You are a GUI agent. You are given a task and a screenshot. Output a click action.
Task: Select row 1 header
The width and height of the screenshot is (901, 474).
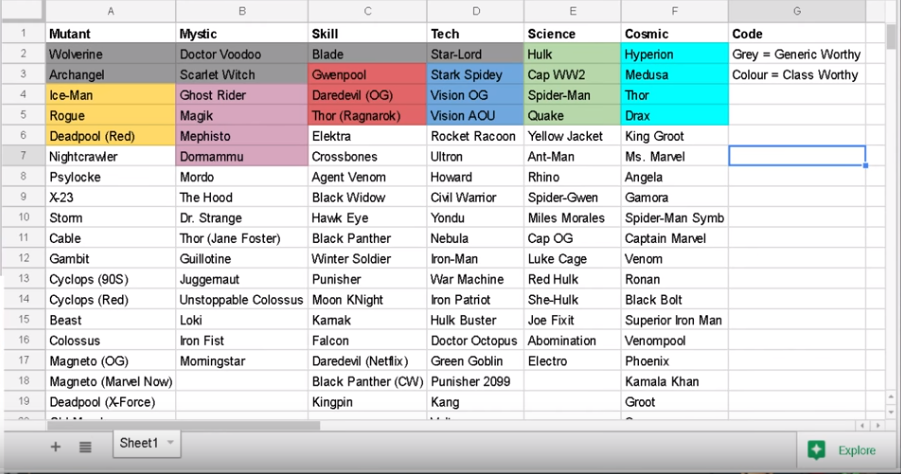click(x=24, y=33)
